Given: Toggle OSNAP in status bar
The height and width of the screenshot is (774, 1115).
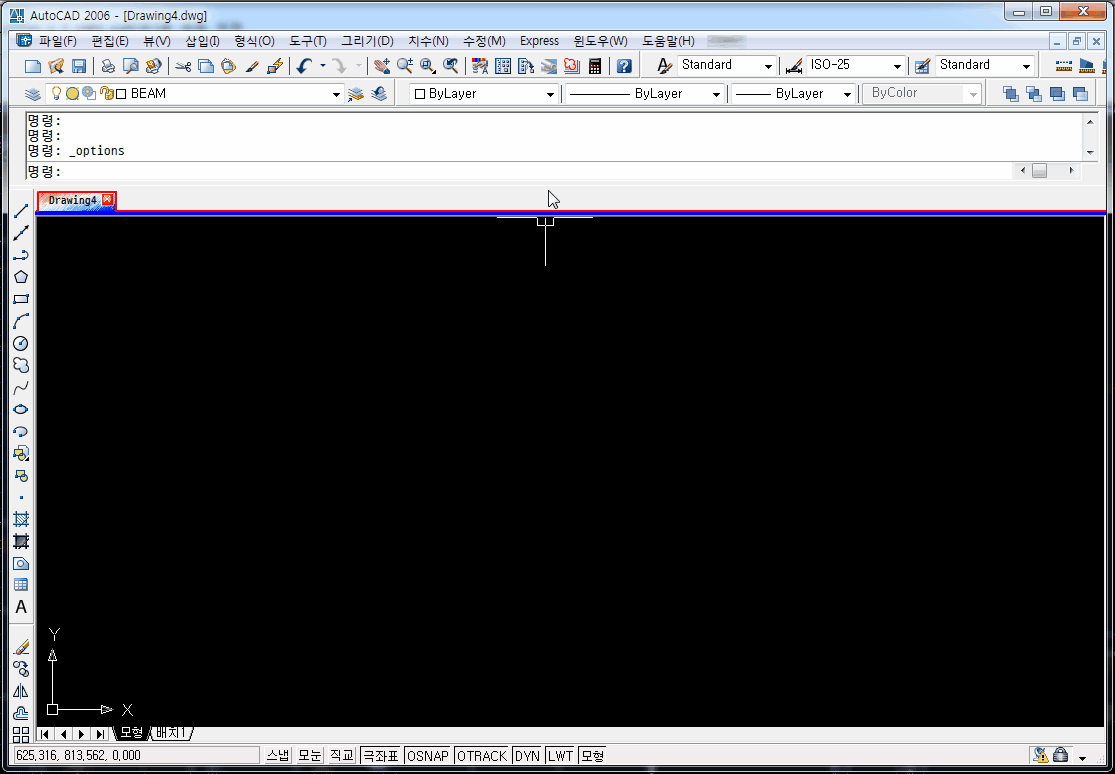Looking at the screenshot, I should pyautogui.click(x=428, y=756).
